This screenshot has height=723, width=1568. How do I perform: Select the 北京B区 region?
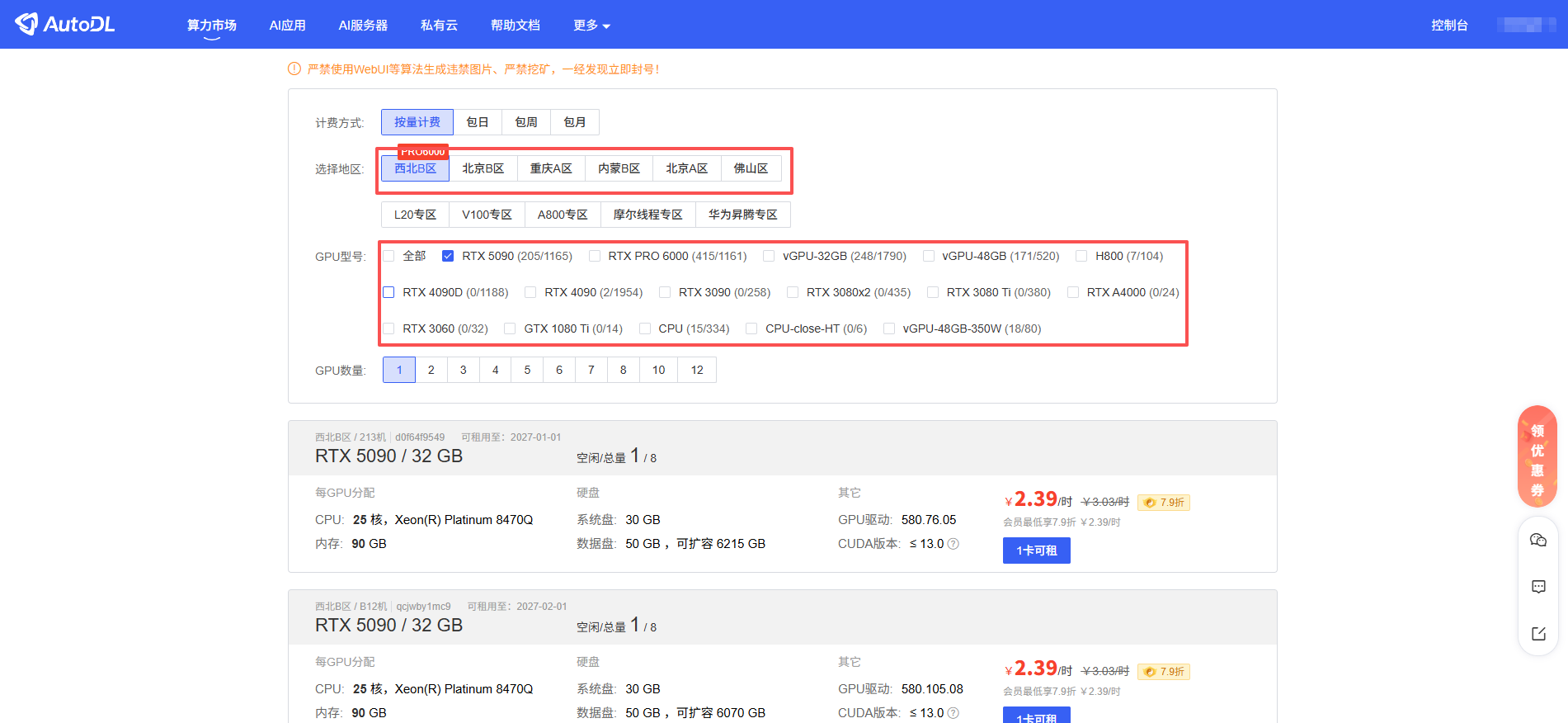pos(483,168)
